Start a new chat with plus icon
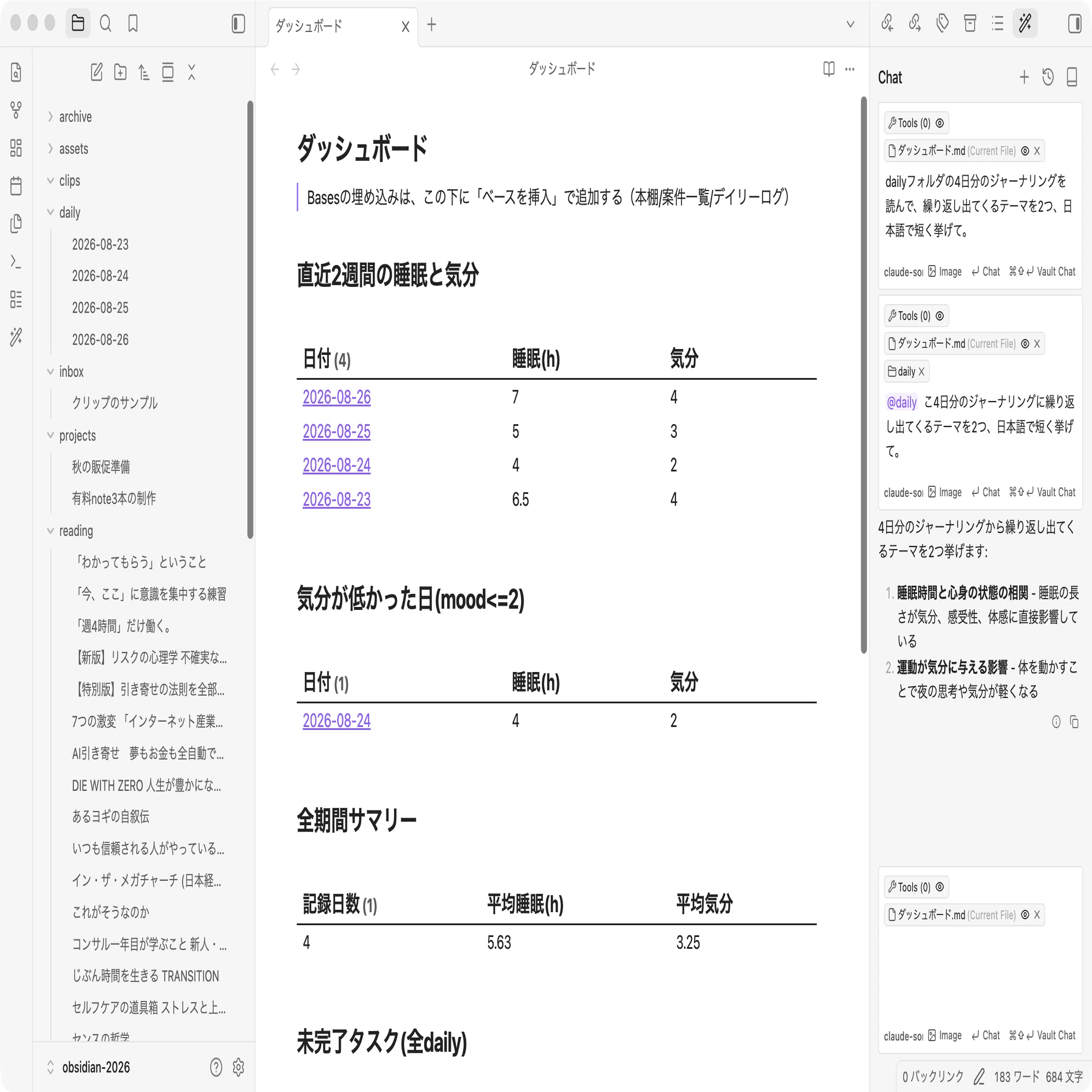Viewport: 1092px width, 1092px height. 1025,77
